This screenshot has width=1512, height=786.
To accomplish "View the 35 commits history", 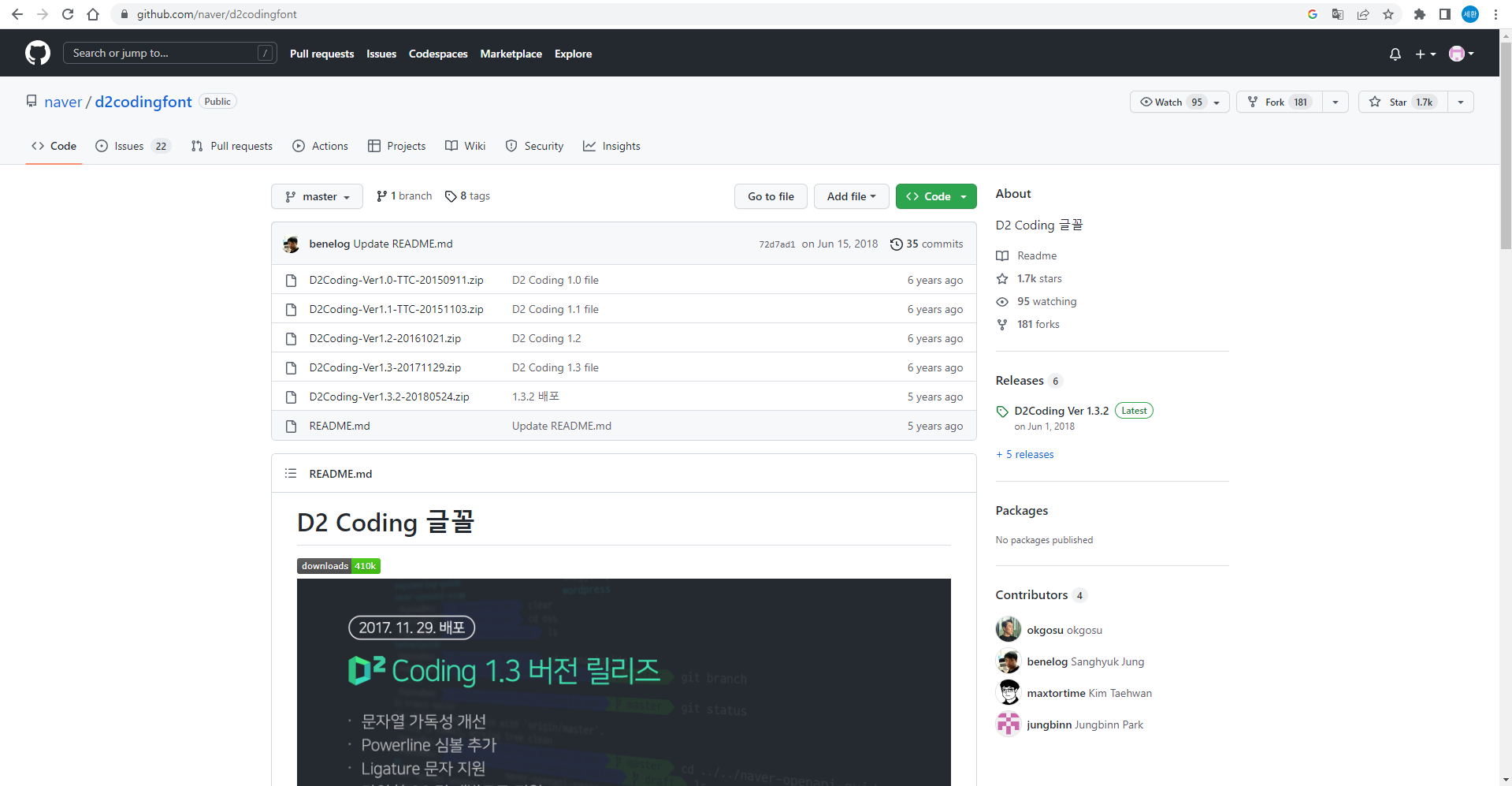I will click(927, 244).
